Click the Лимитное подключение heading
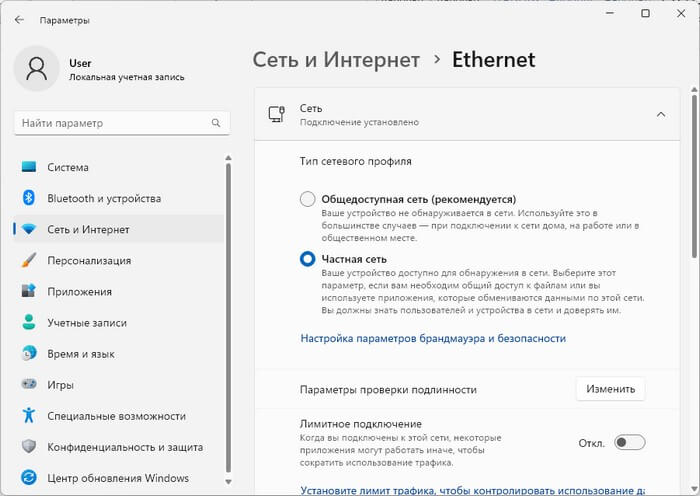The image size is (700, 496). tap(361, 424)
